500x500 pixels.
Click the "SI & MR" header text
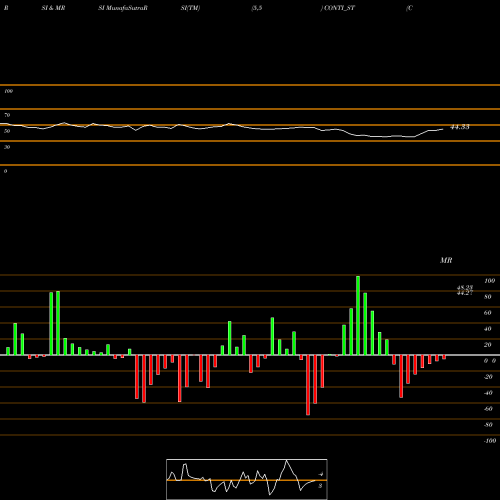(x=53, y=8)
